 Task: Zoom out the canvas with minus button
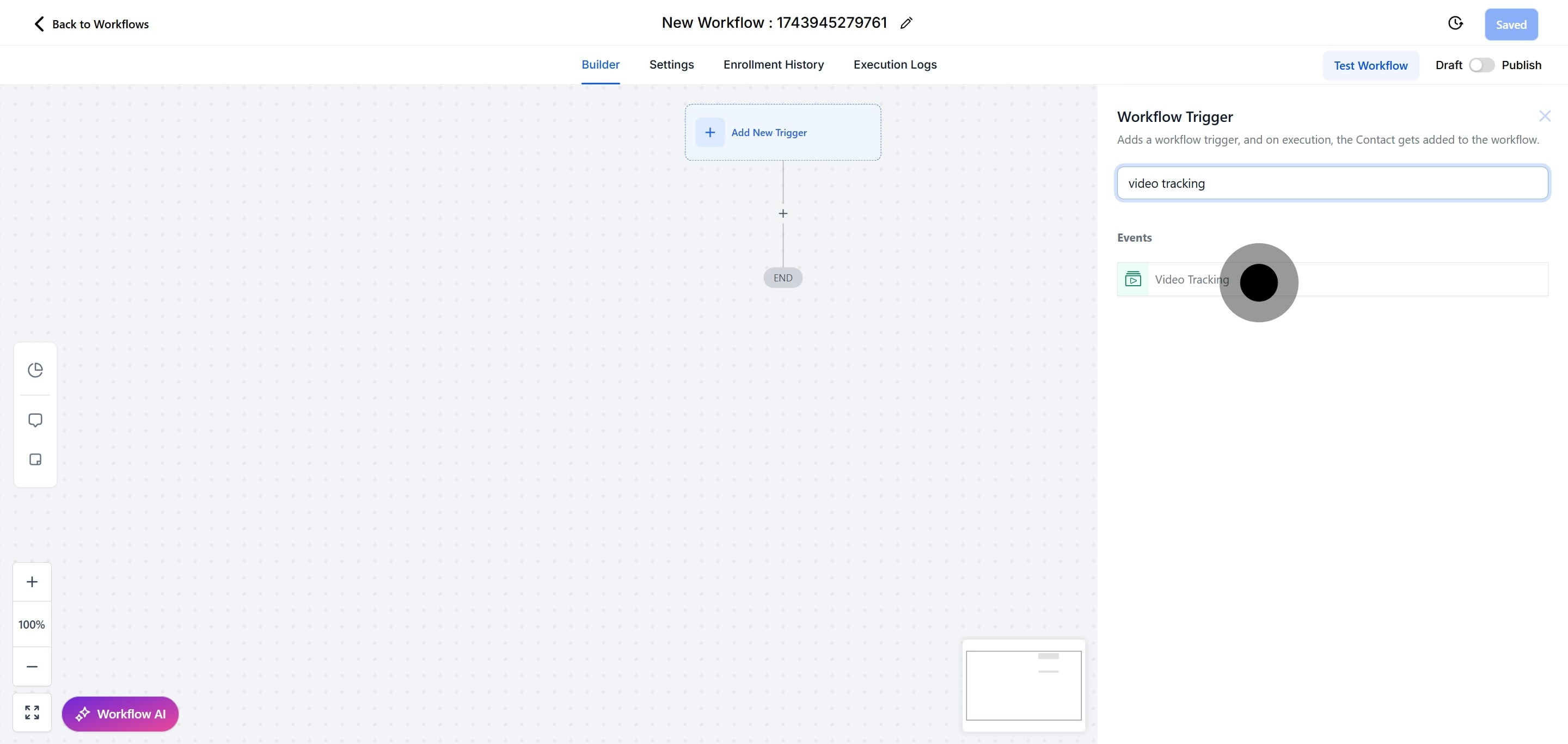(x=32, y=666)
